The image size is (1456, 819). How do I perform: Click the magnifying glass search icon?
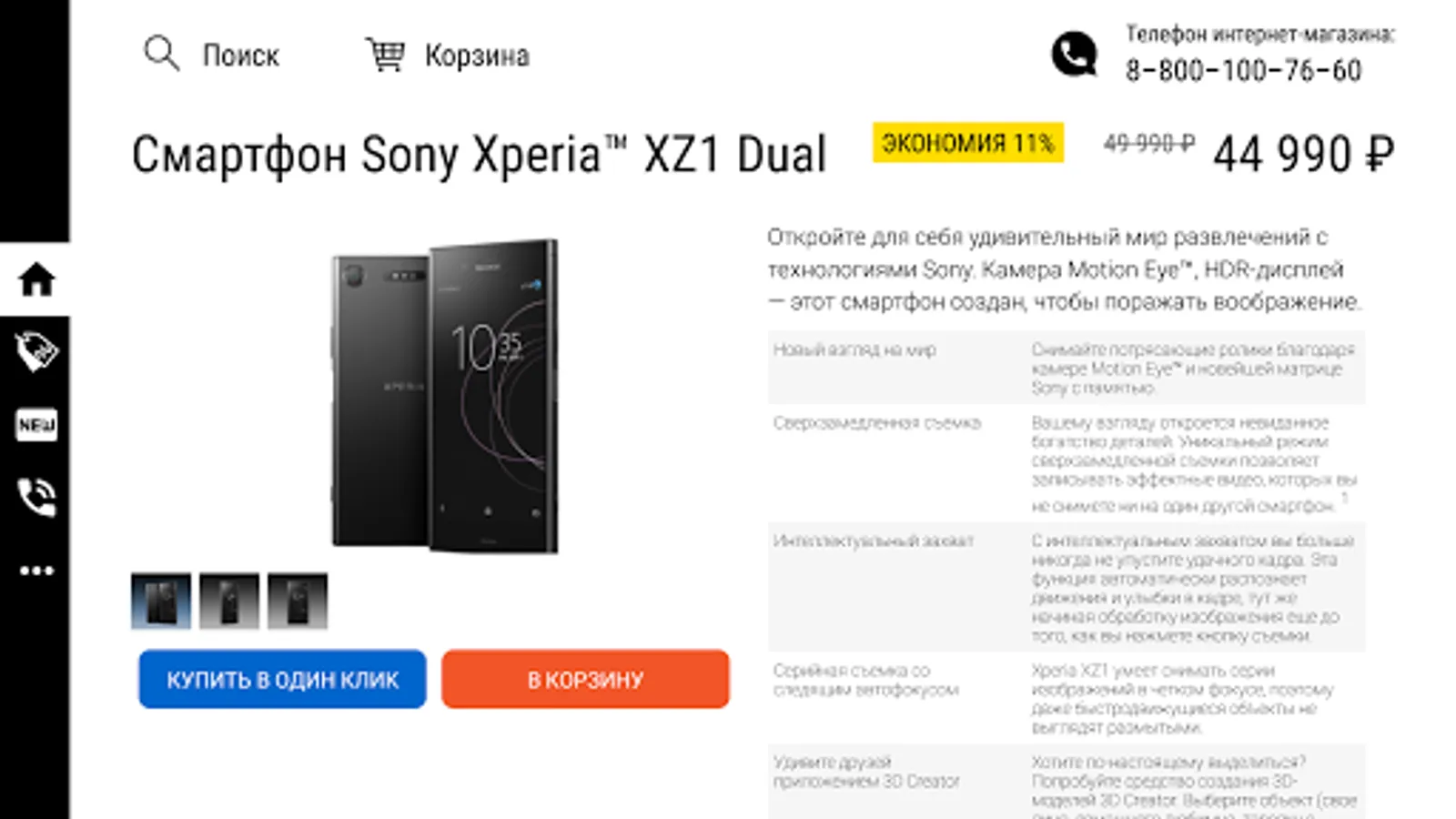[161, 54]
